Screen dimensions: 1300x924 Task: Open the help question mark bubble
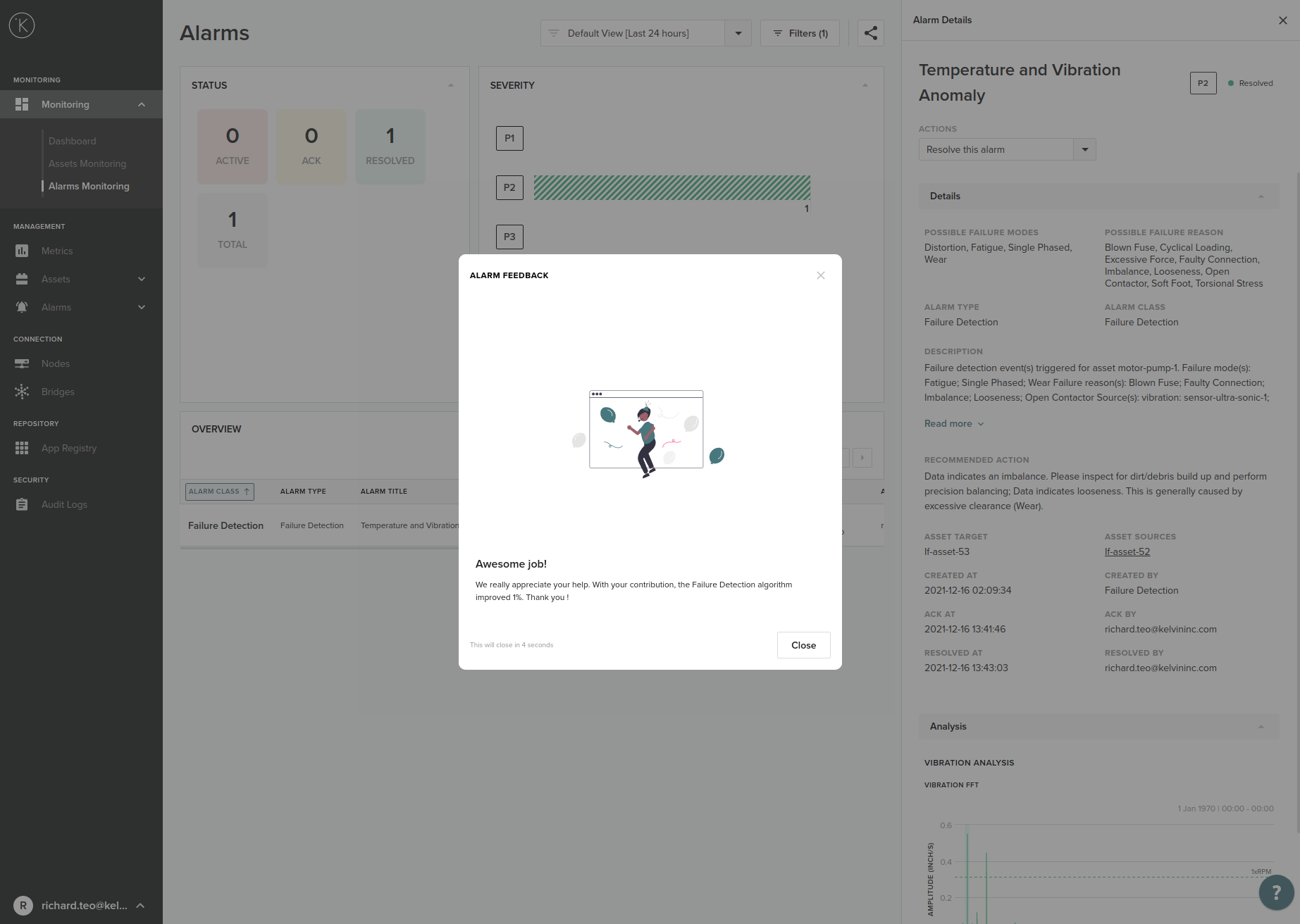click(x=1276, y=892)
